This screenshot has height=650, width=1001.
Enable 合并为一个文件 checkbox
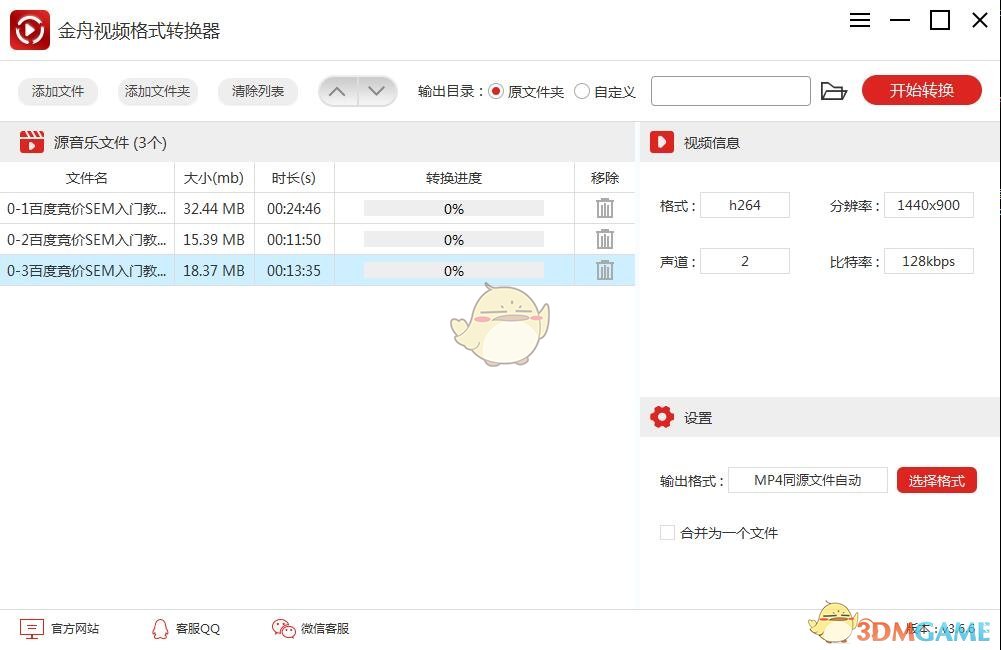667,533
